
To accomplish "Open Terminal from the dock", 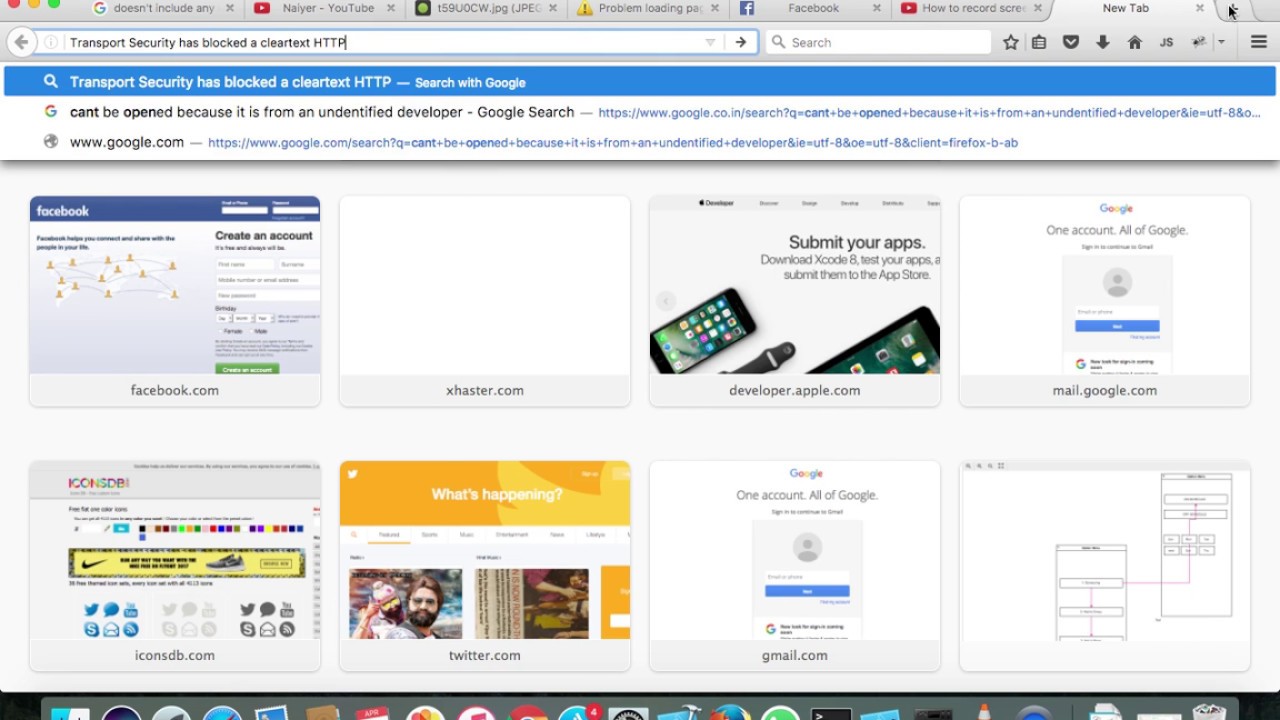I will (830, 712).
